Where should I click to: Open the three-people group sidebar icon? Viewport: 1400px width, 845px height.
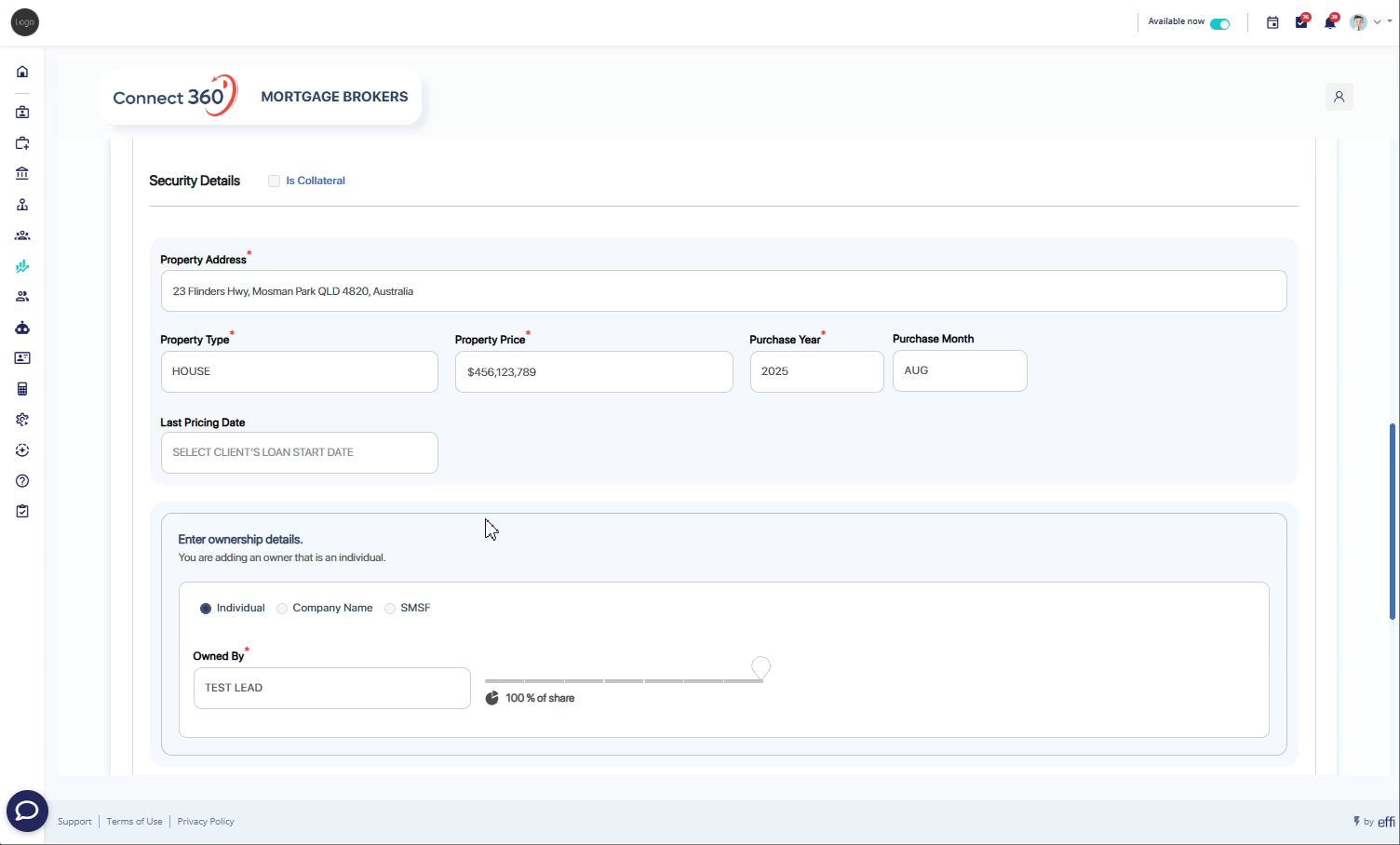point(22,235)
